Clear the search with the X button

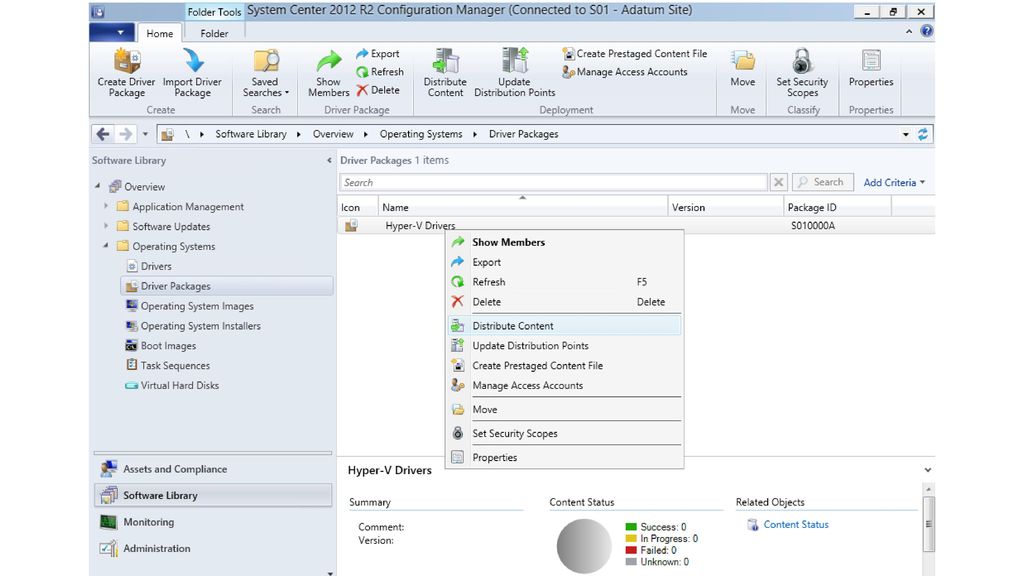(778, 182)
